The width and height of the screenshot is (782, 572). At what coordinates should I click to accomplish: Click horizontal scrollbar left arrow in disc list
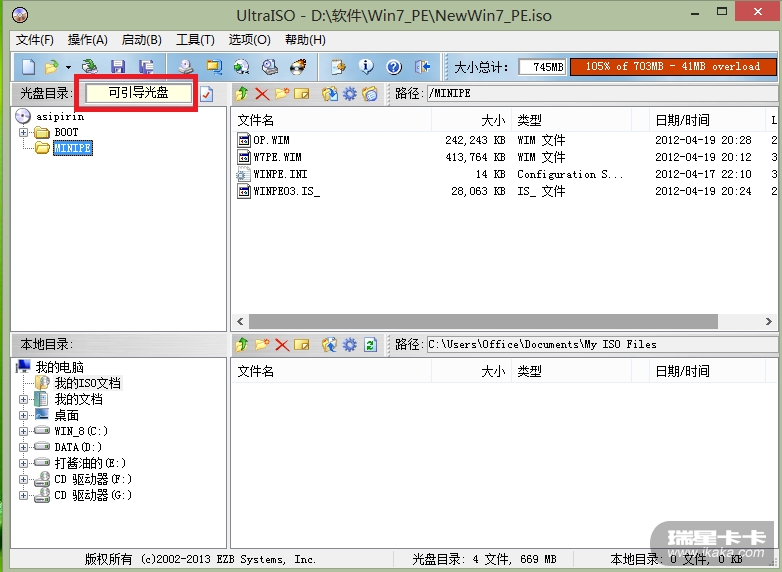pyautogui.click(x=240, y=322)
